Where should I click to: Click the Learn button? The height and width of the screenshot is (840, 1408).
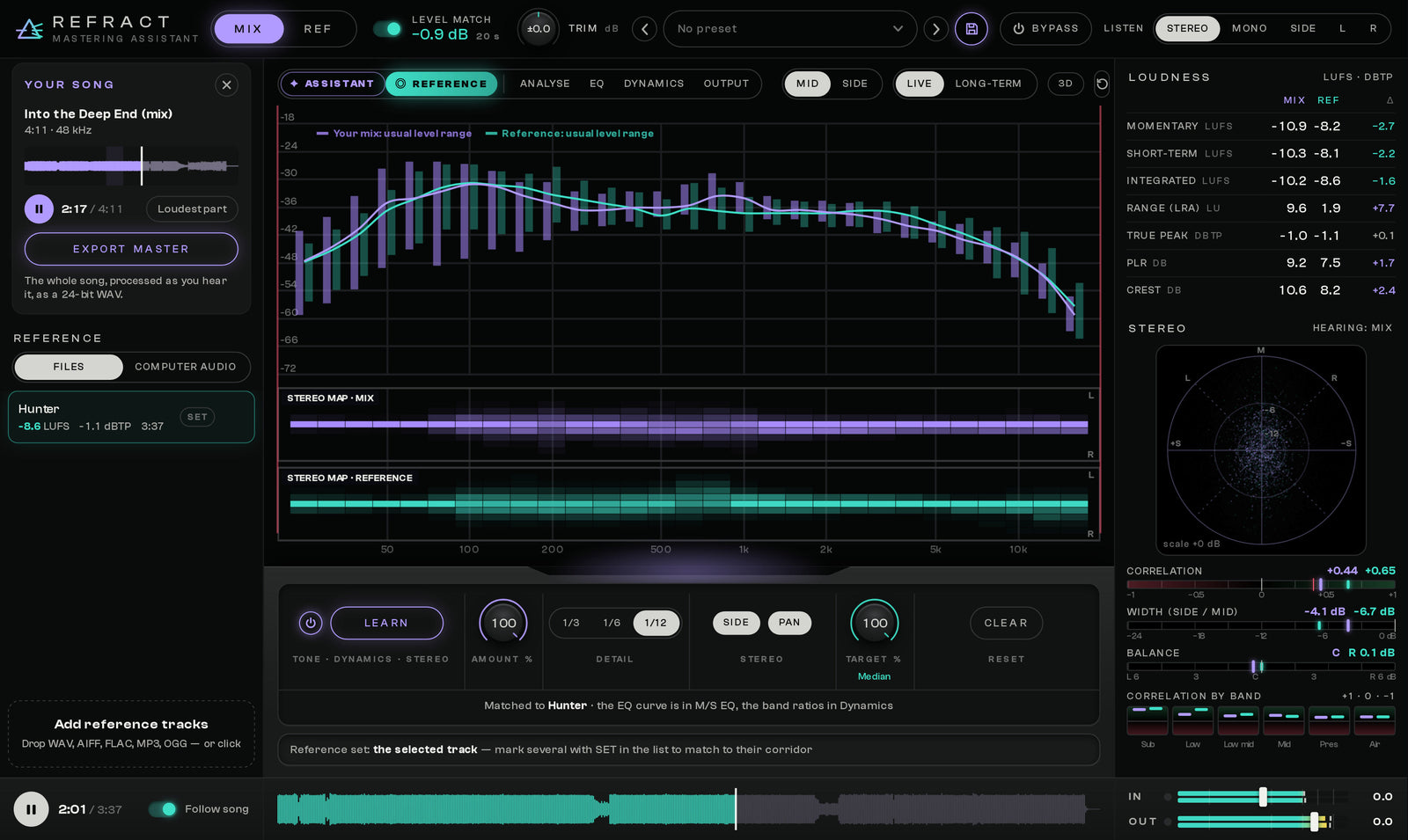(386, 623)
